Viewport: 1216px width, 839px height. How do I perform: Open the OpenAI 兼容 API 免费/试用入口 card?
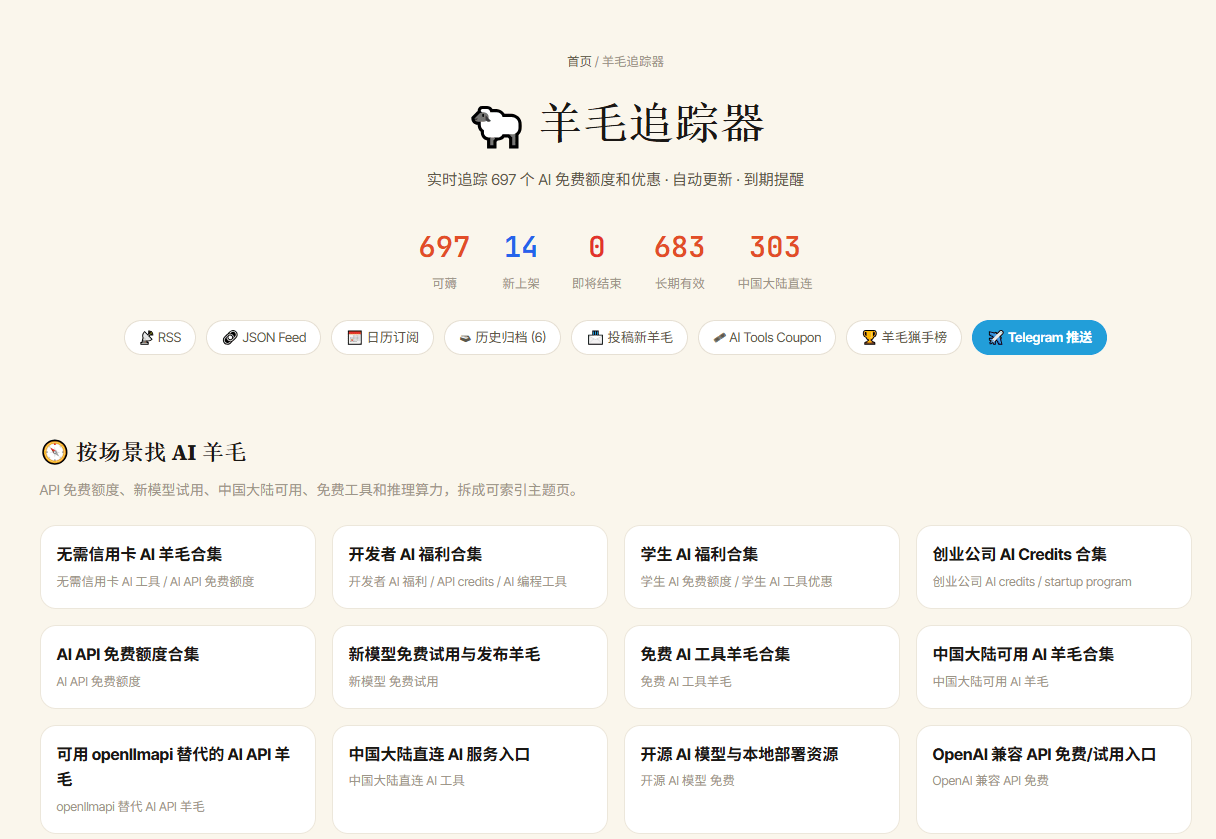click(x=1054, y=779)
